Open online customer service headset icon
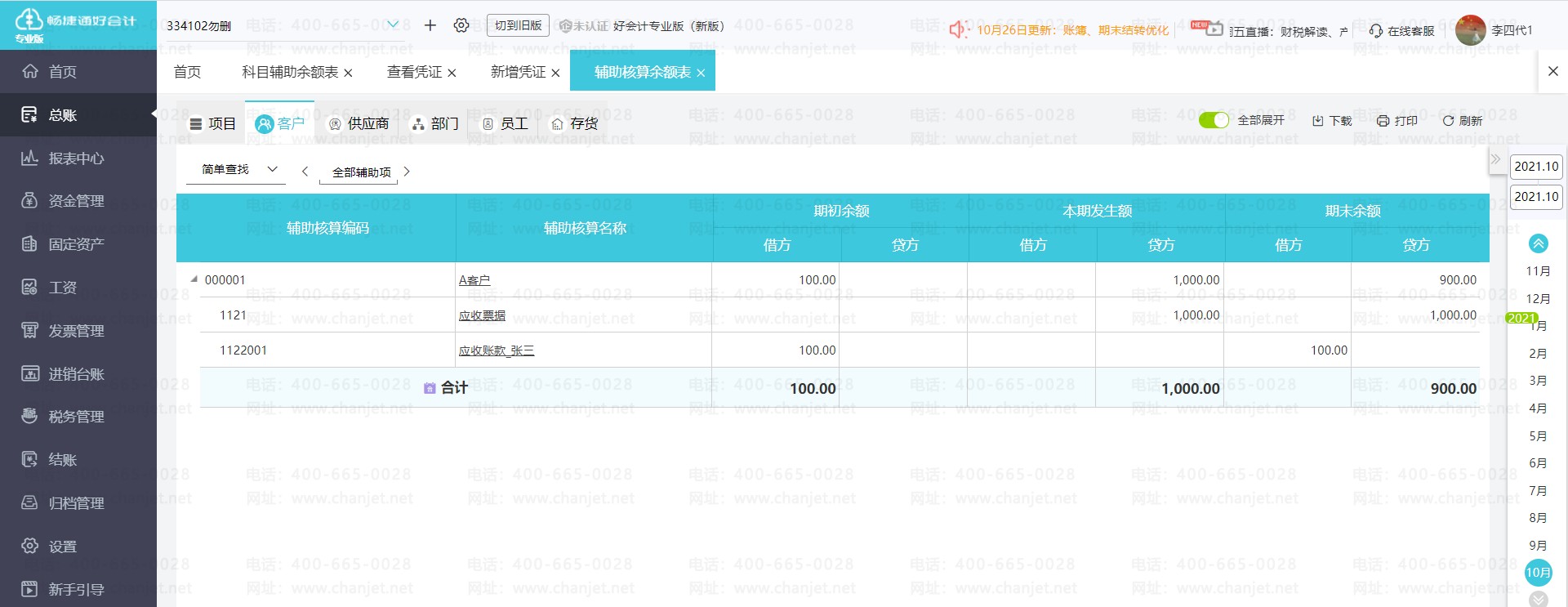Viewport: 1568px width, 607px height. pos(1376,31)
